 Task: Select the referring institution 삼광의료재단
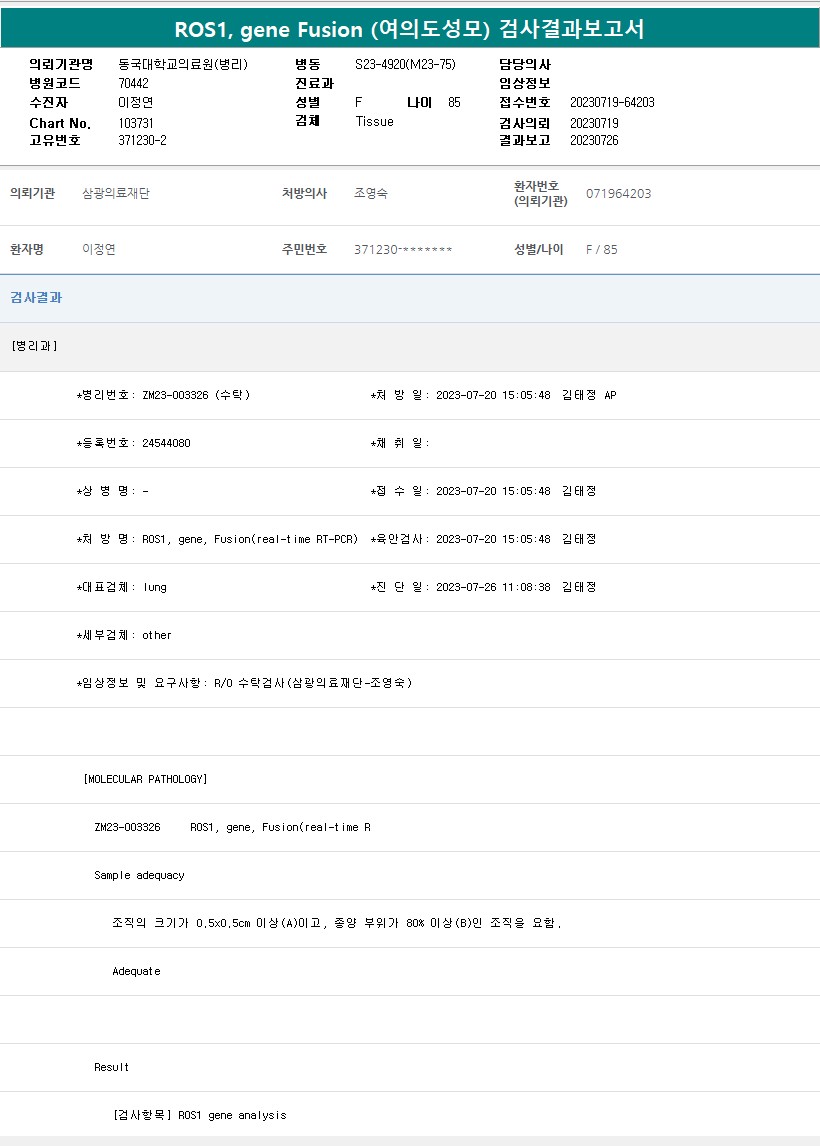pyautogui.click(x=116, y=193)
